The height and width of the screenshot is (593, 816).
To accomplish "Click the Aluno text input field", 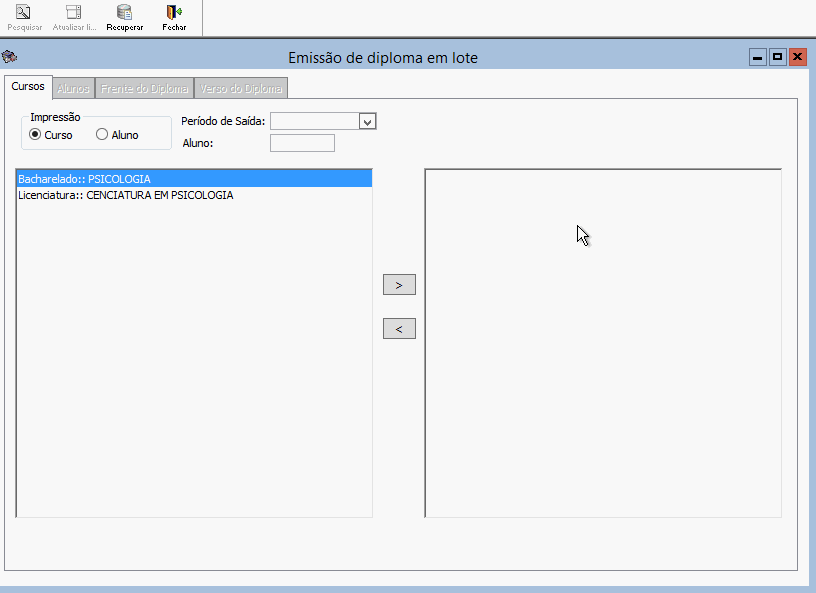I will [302, 143].
